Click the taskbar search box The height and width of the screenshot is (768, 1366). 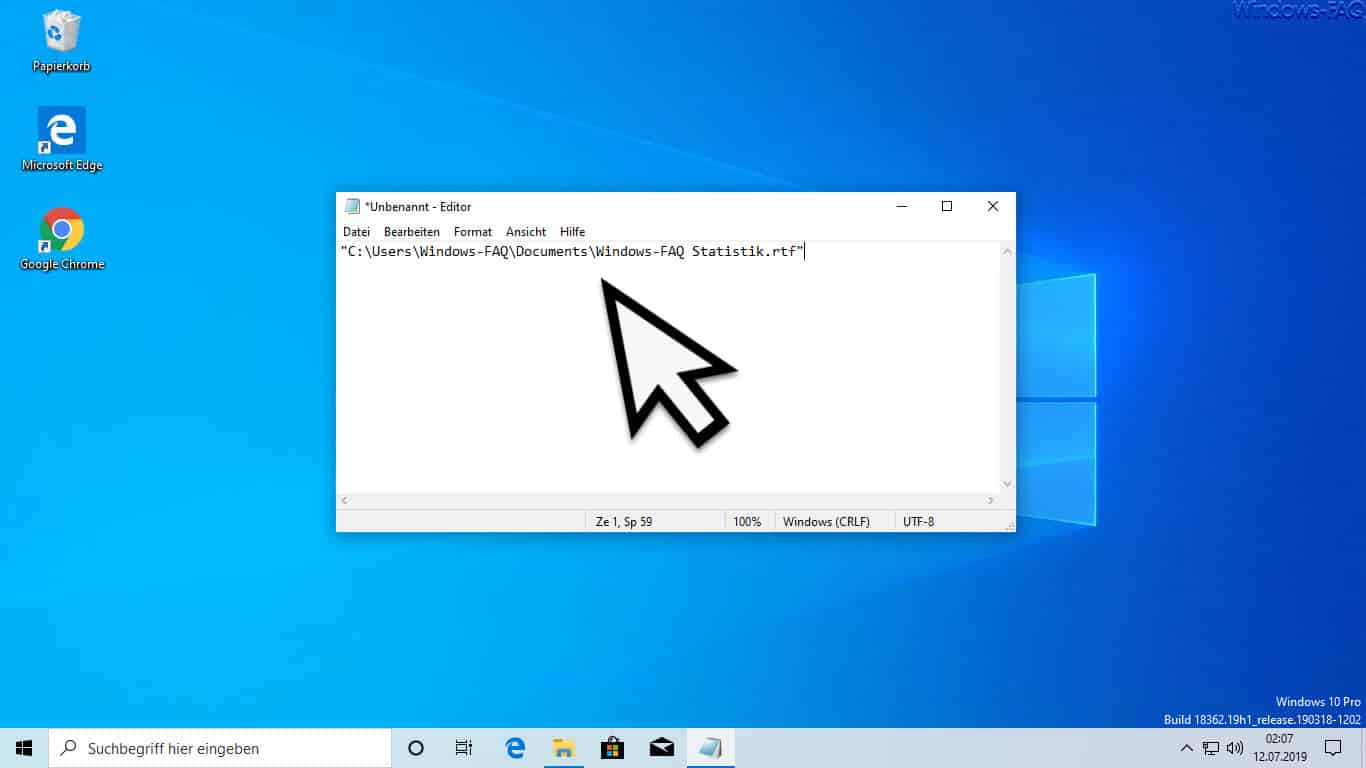pyautogui.click(x=220, y=748)
